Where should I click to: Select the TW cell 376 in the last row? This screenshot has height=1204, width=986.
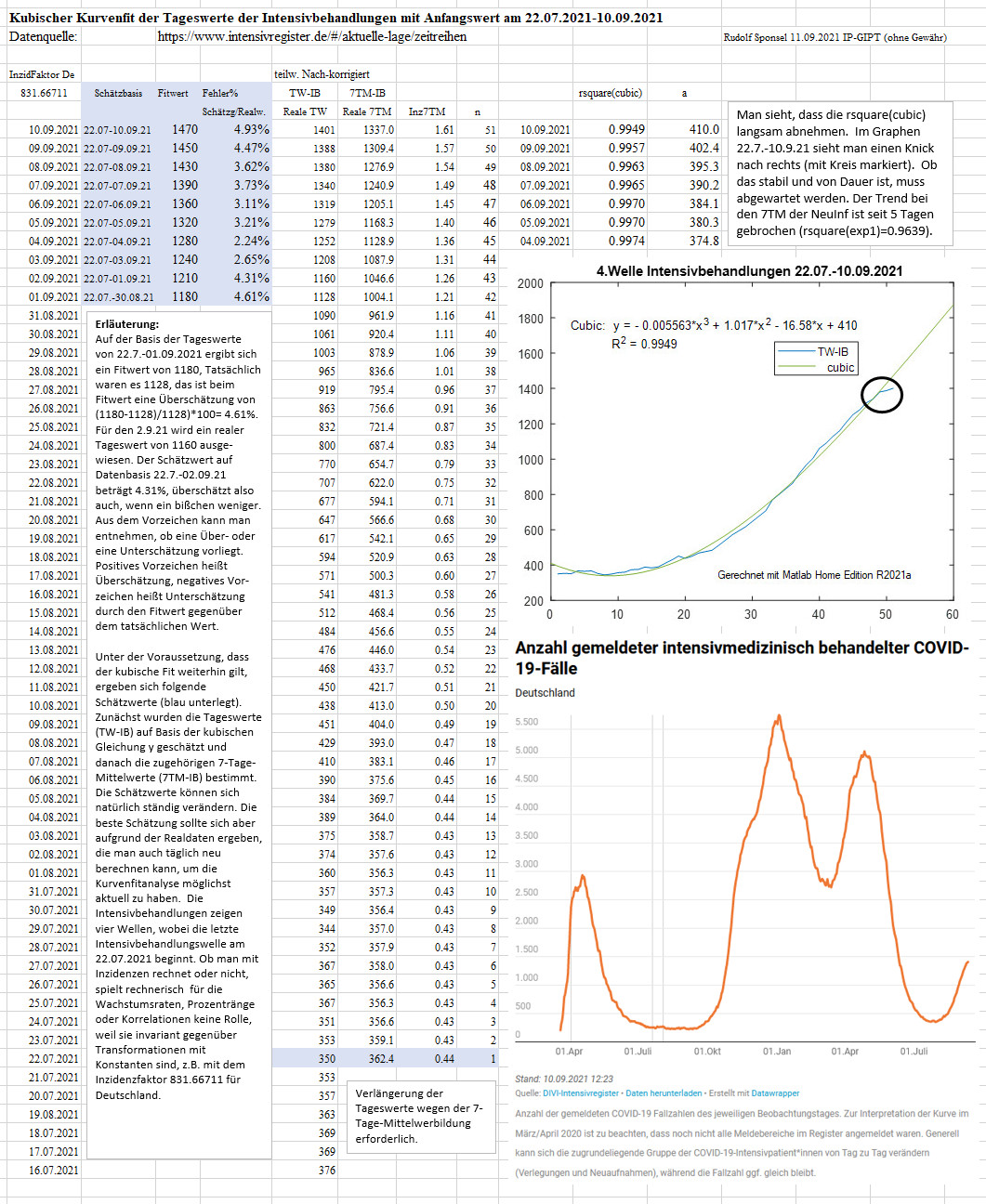pyautogui.click(x=327, y=1171)
